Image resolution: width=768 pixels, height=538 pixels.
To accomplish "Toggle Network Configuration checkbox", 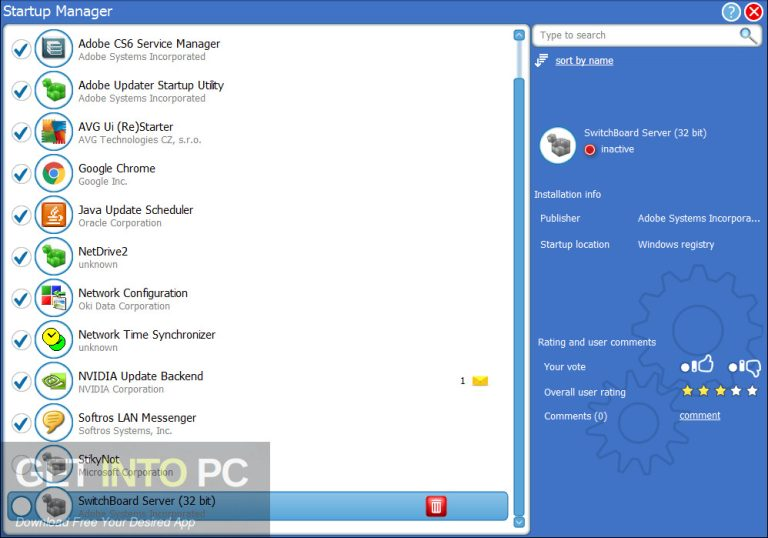I will [21, 298].
